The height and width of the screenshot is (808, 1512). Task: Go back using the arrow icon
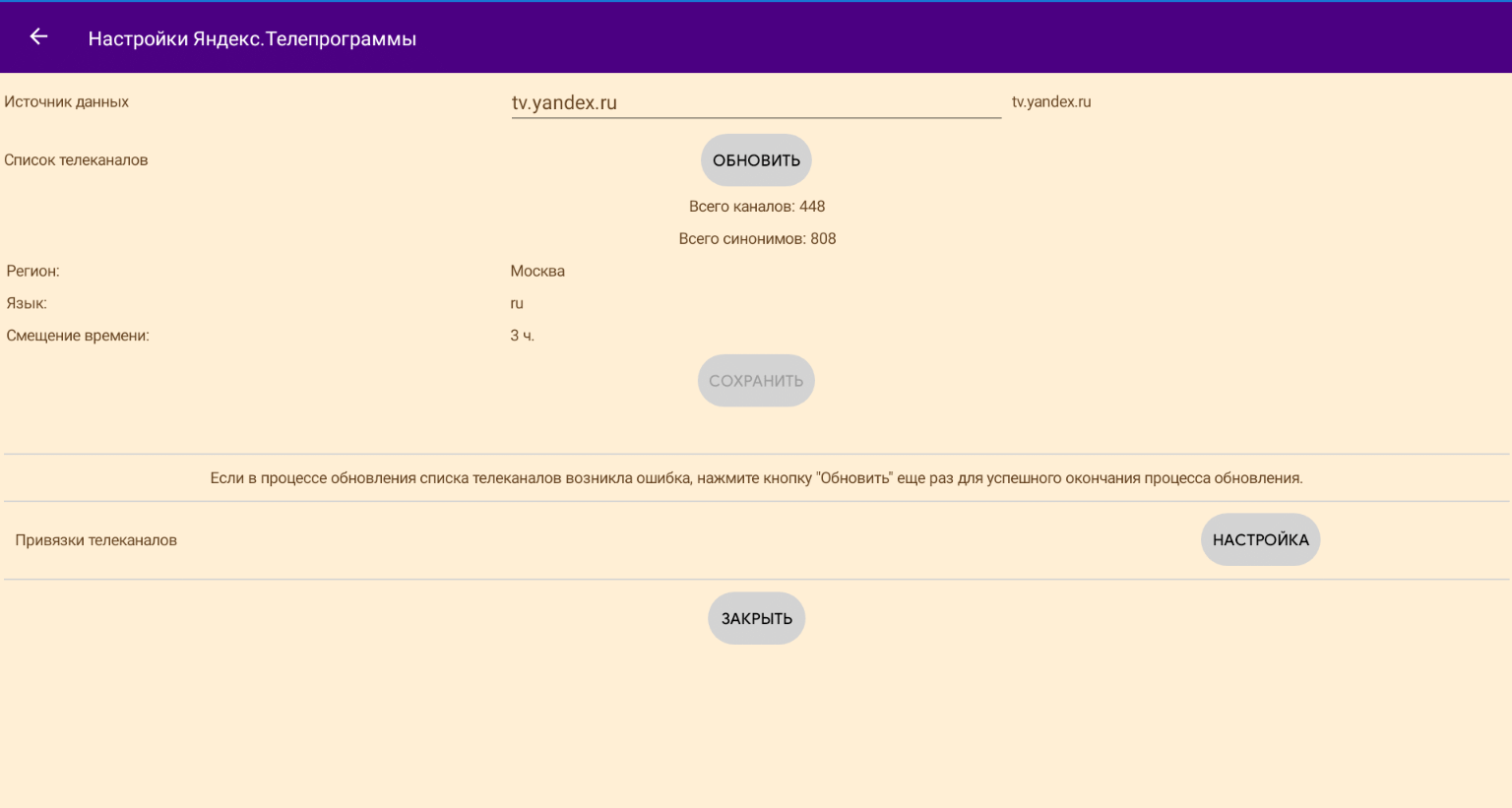tap(38, 37)
